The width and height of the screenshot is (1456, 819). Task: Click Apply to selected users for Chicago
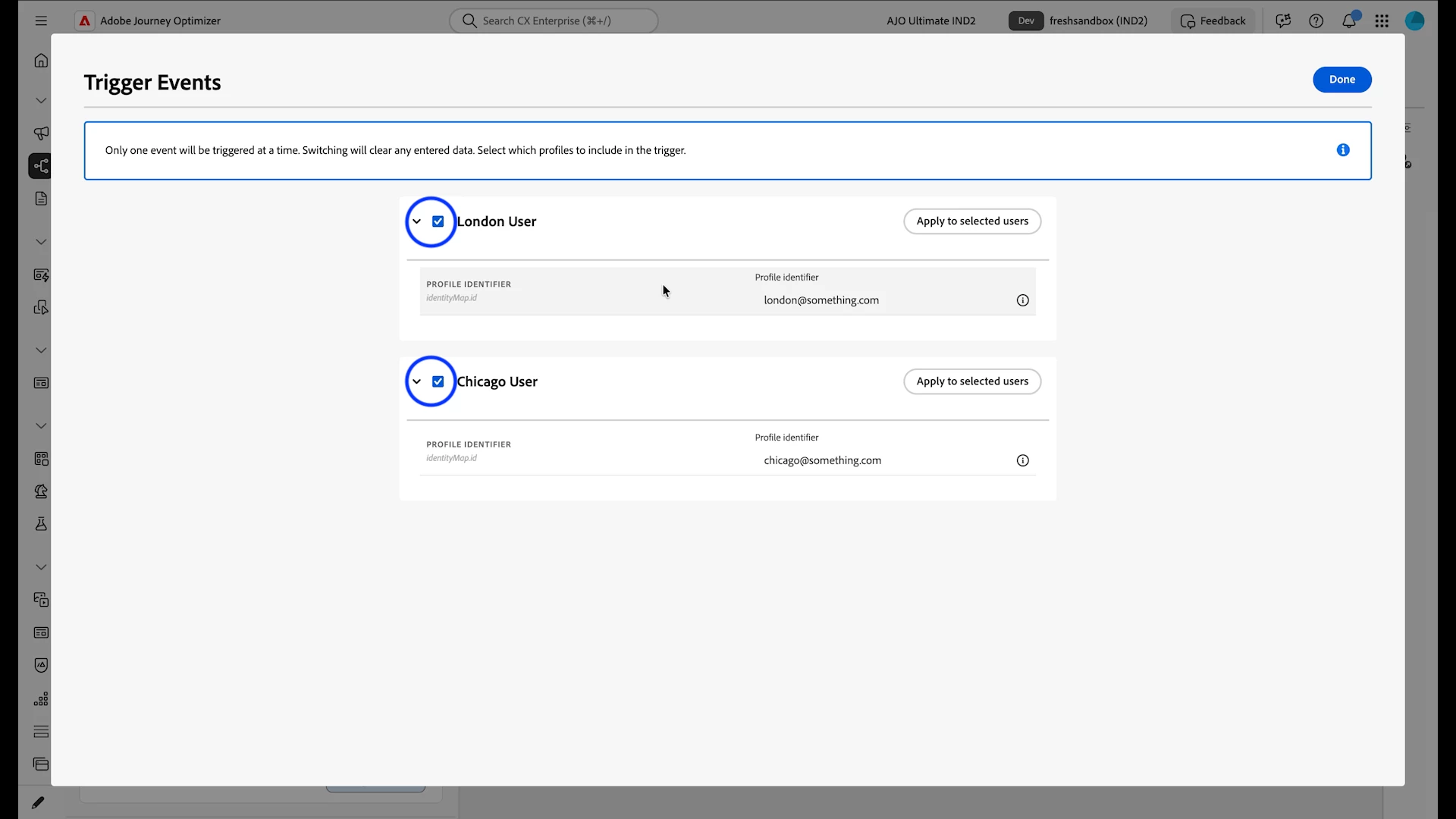pyautogui.click(x=972, y=381)
